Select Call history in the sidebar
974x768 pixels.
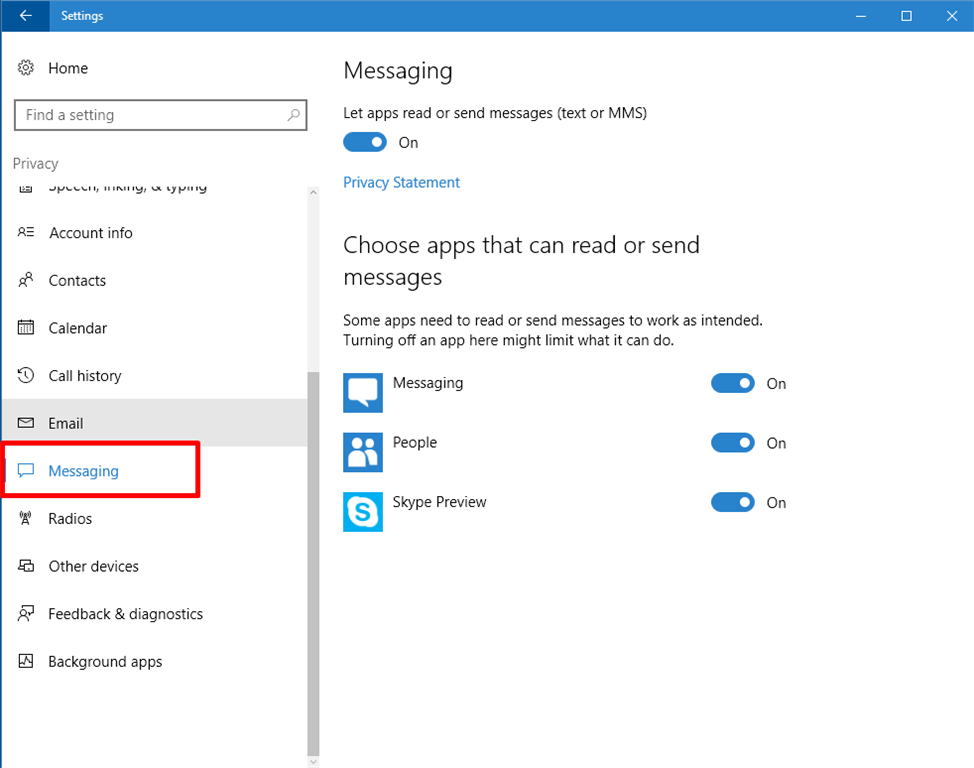[x=155, y=375]
